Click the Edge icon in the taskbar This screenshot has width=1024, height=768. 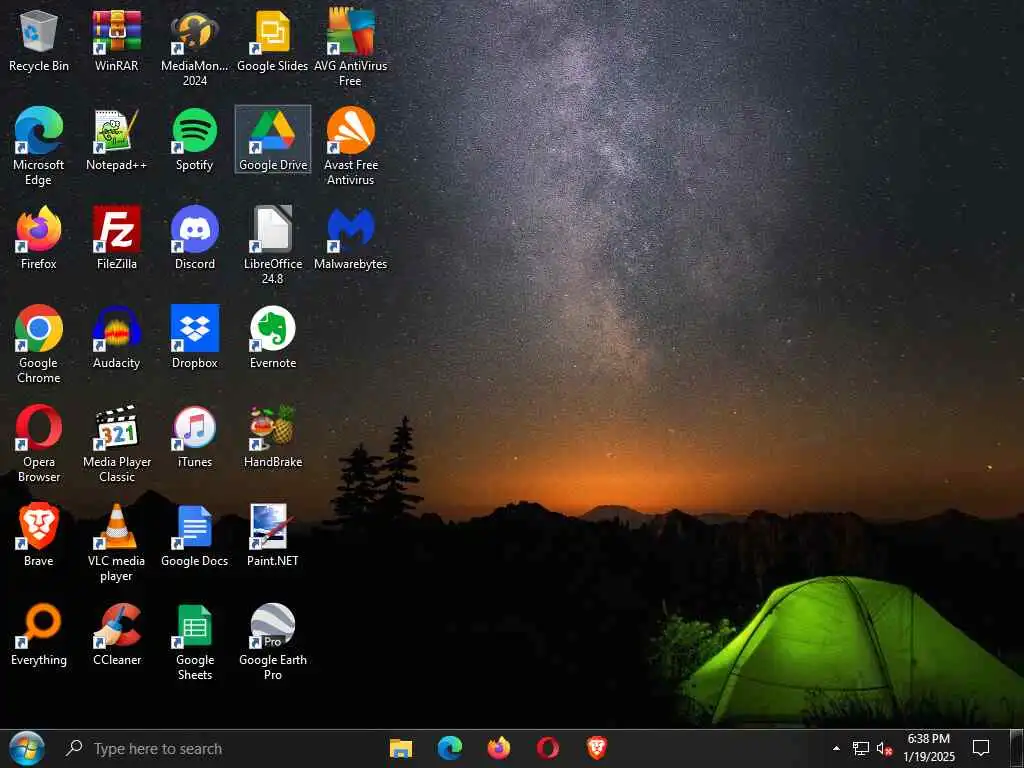[x=450, y=748]
